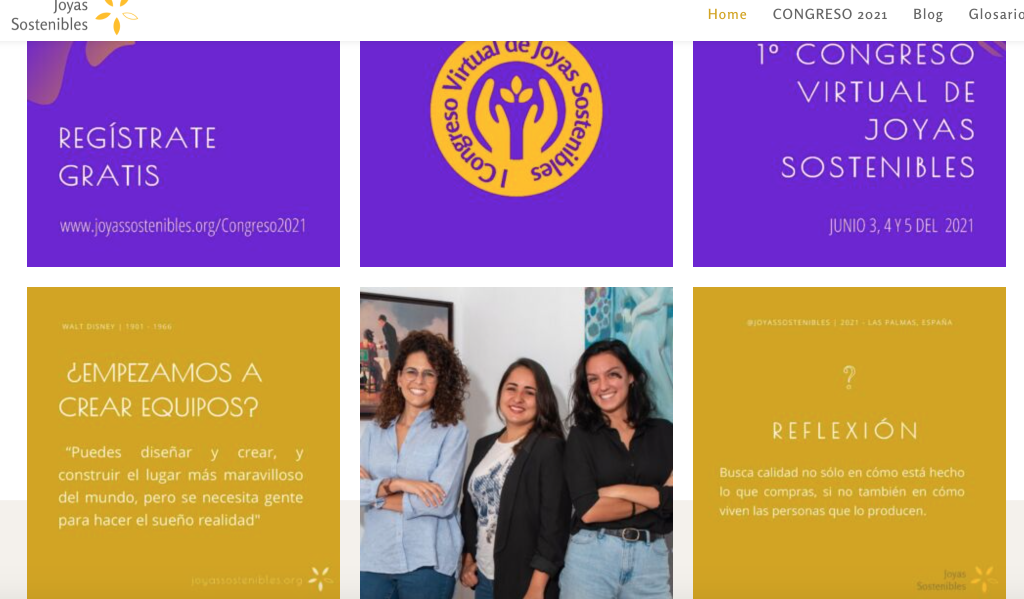
Task: Click the Joyas Sostenibles site title text
Action: pyautogui.click(x=50, y=16)
